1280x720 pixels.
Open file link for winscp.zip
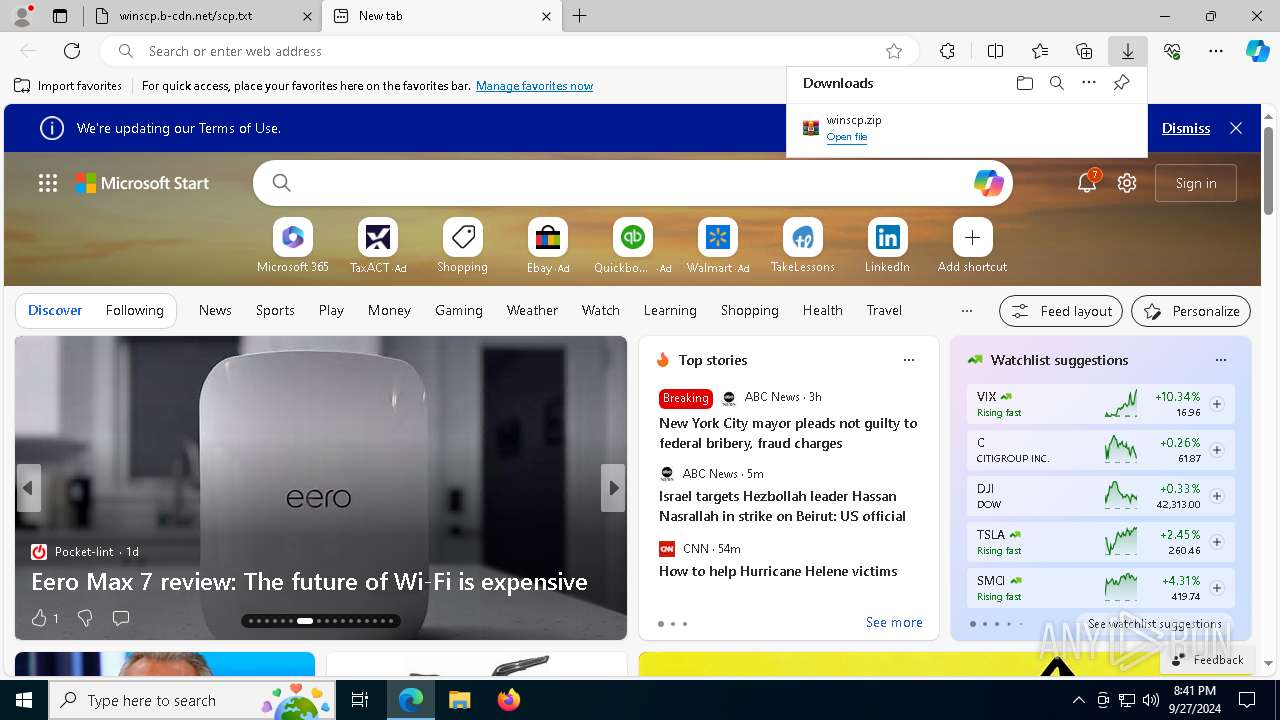tap(847, 137)
